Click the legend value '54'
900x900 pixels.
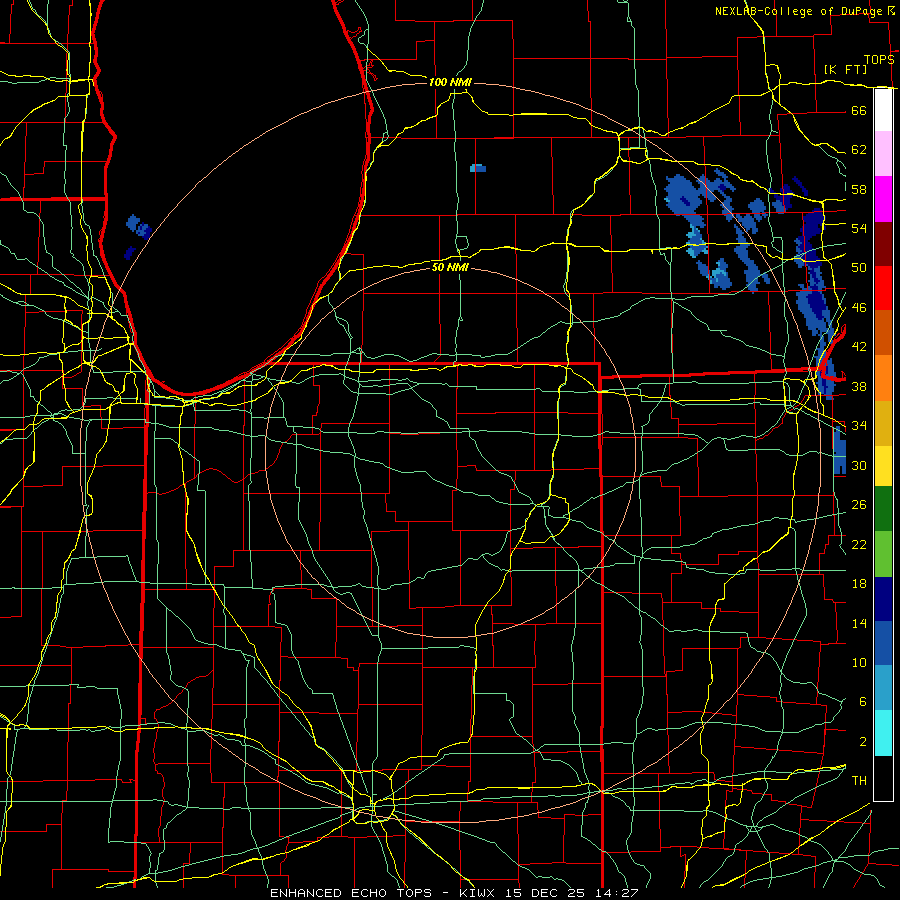tap(859, 228)
